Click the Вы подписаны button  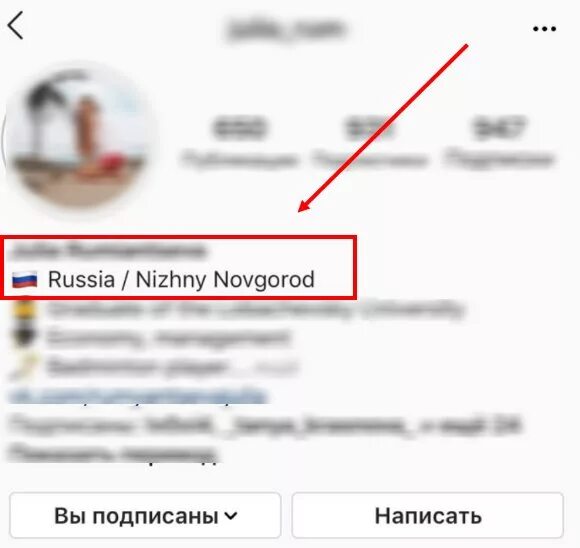(x=145, y=515)
